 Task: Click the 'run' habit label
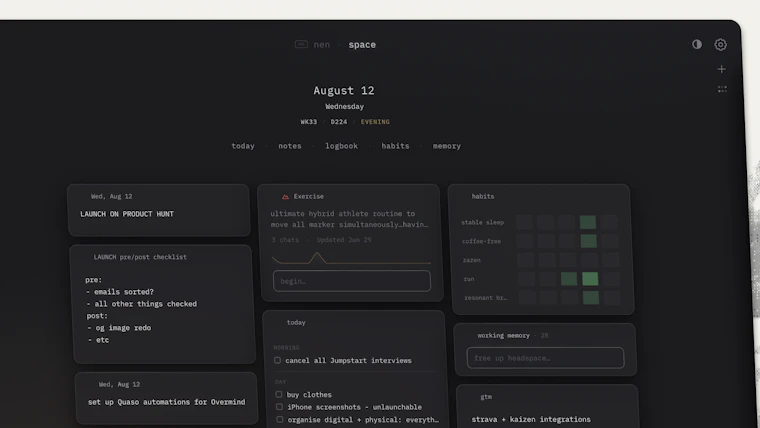tap(469, 279)
